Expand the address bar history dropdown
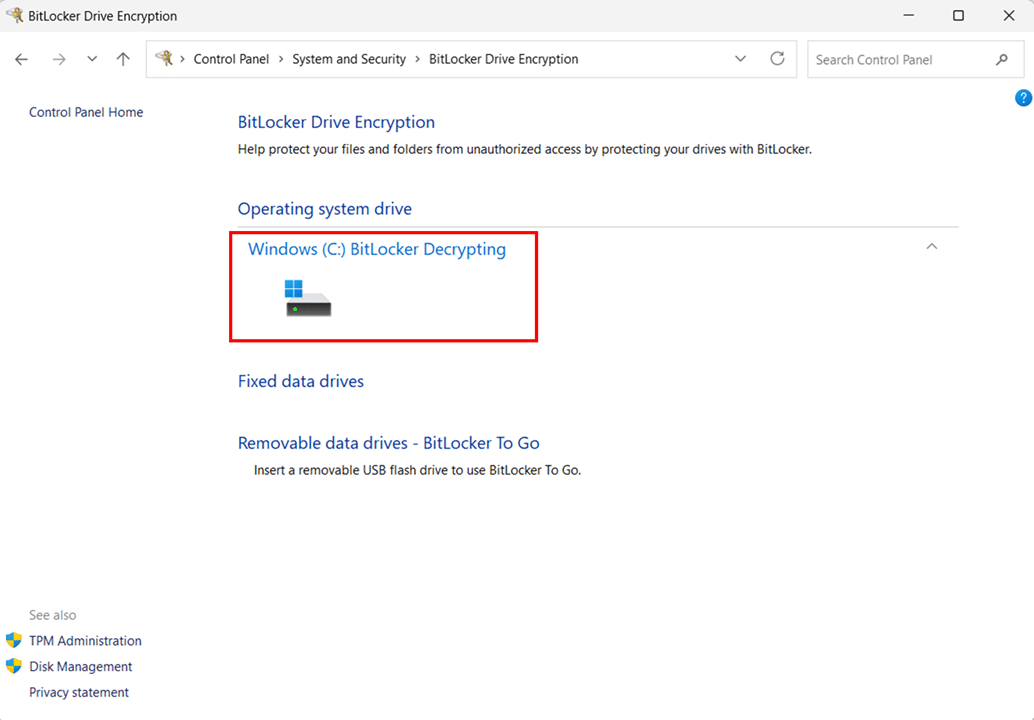Screen dimensions: 1034x720 tap(741, 59)
